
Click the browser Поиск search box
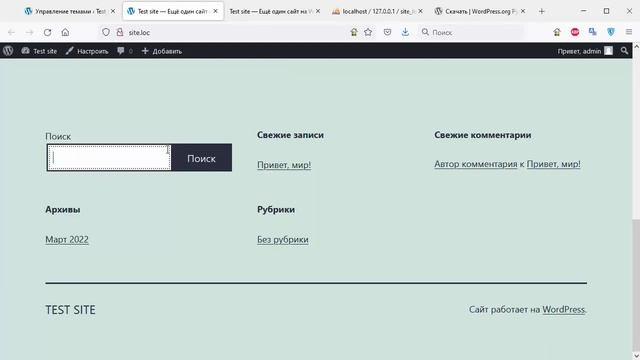(471, 32)
